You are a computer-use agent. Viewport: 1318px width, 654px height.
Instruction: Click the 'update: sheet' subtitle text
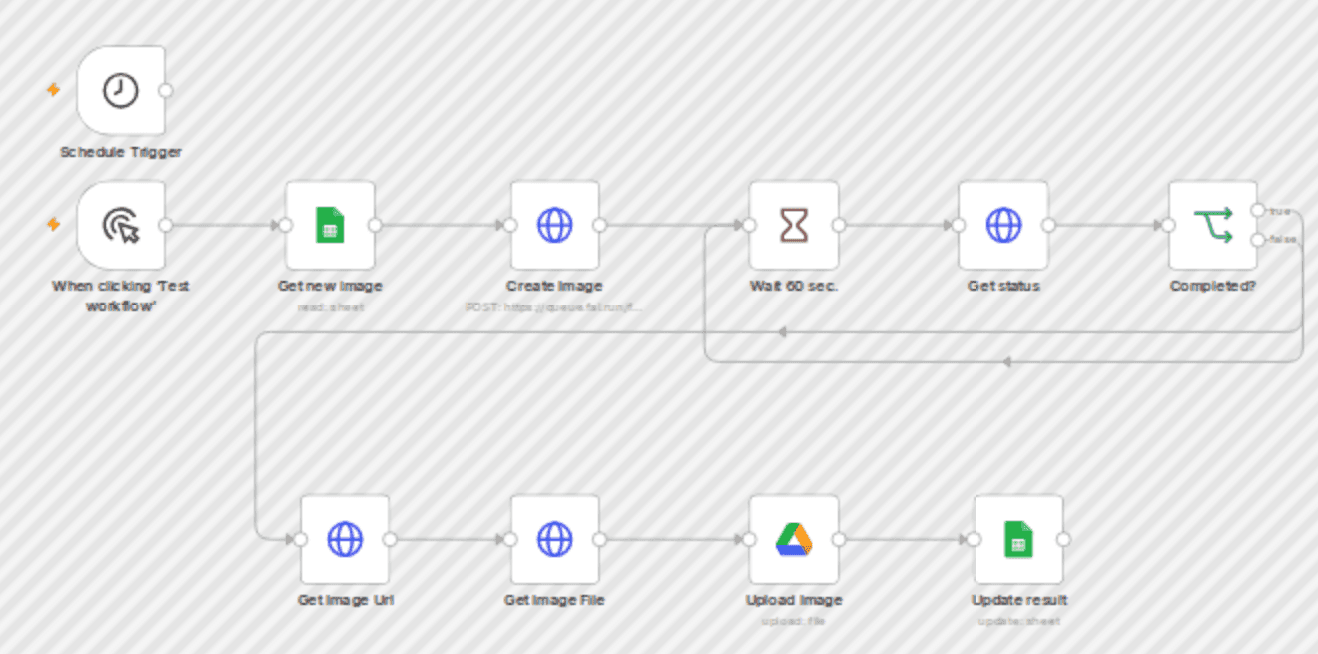1019,621
